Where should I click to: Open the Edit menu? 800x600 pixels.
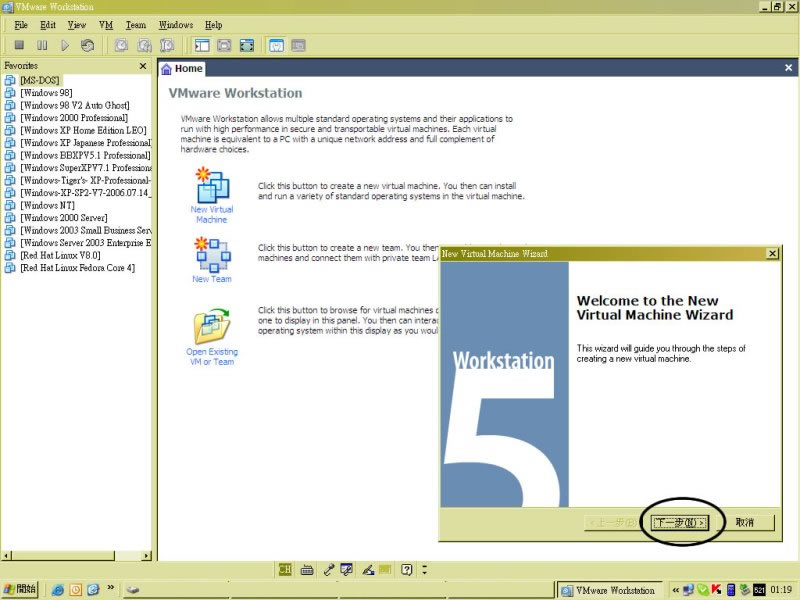[x=48, y=25]
